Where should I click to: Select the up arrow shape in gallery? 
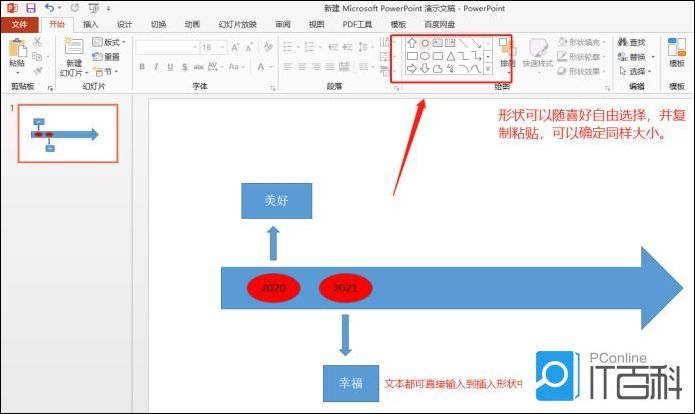tap(412, 43)
